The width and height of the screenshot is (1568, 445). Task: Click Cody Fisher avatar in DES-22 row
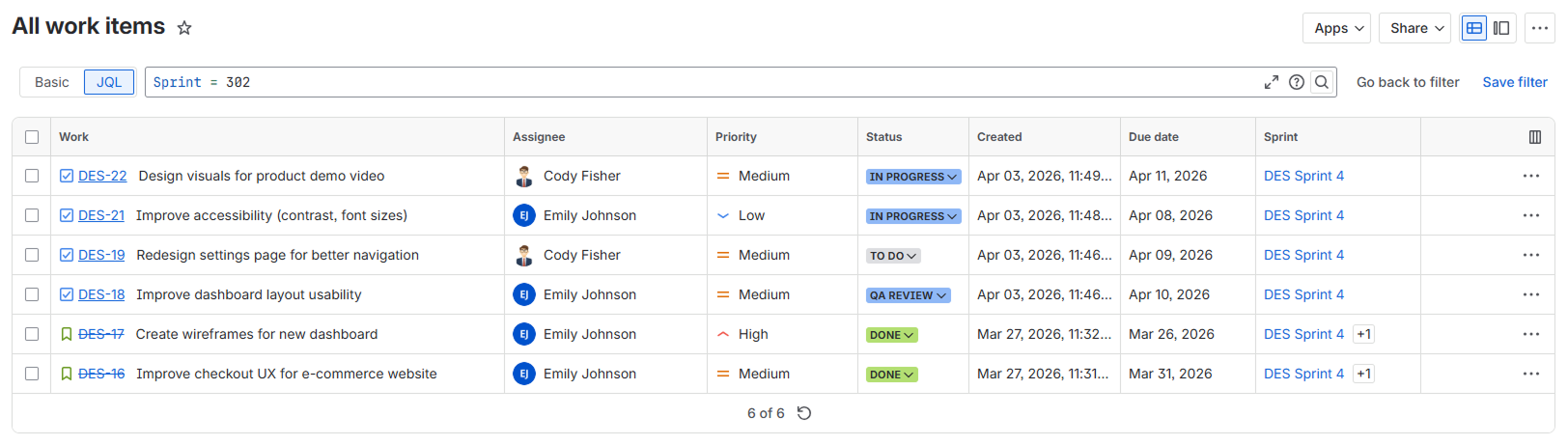pos(524,176)
